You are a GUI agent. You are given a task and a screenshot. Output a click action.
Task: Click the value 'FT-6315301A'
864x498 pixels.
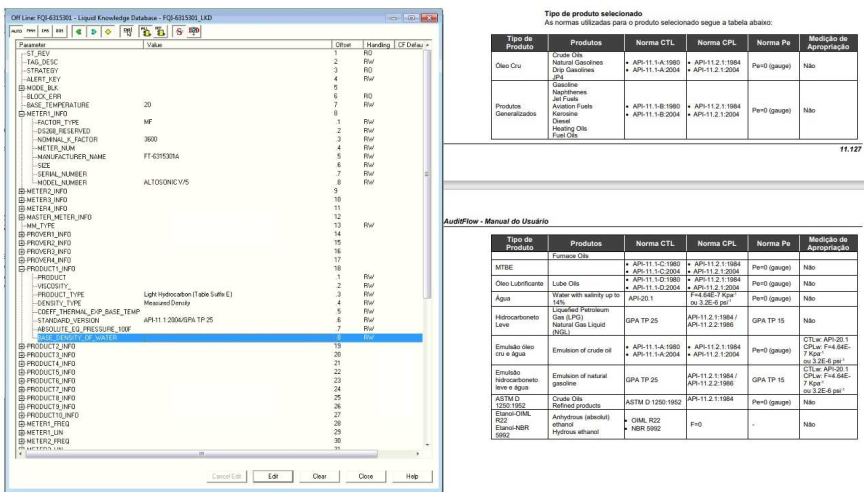(161, 156)
